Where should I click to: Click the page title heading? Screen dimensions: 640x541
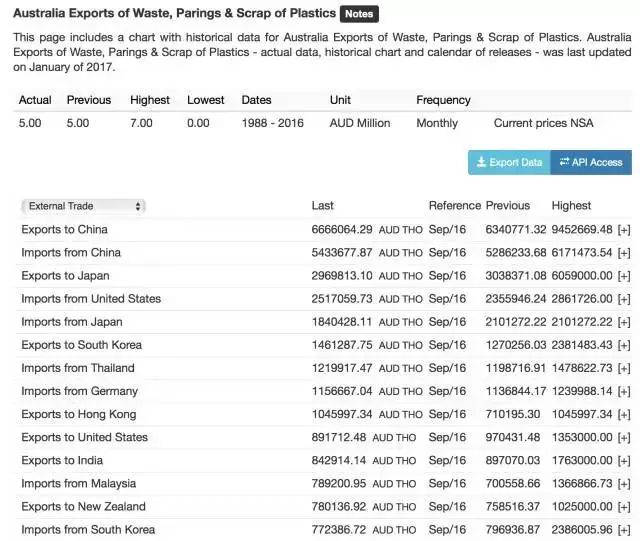(x=174, y=13)
